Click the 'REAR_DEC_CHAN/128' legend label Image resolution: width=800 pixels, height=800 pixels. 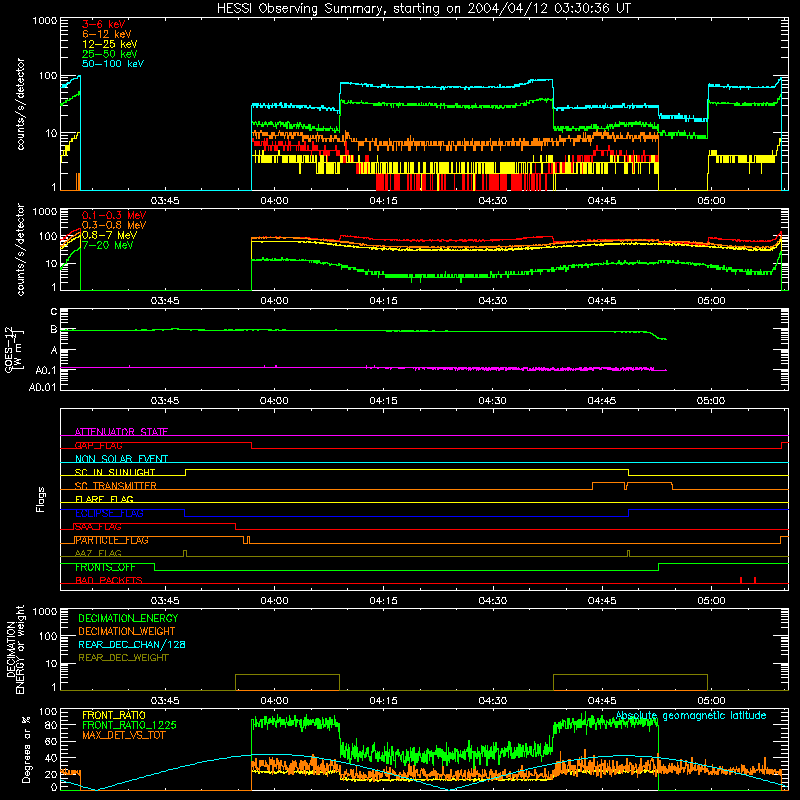(x=132, y=644)
